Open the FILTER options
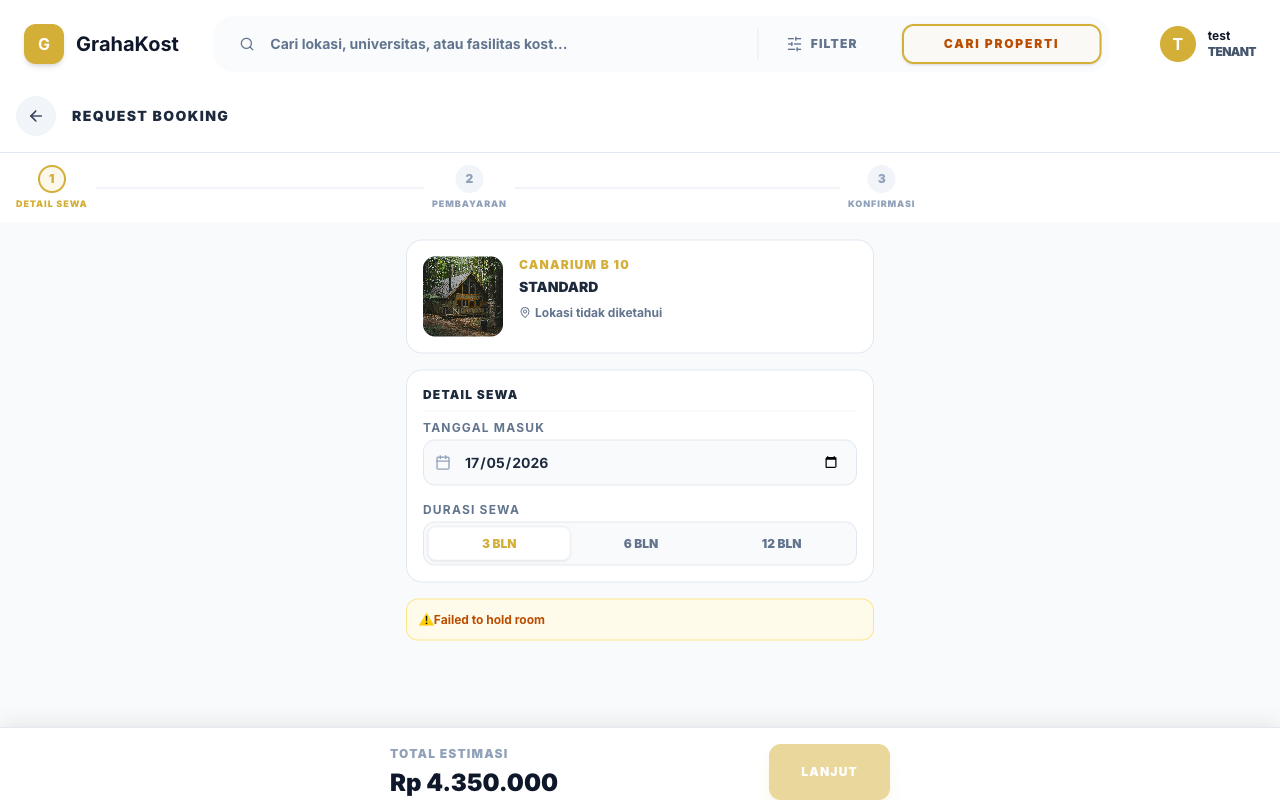The width and height of the screenshot is (1280, 800). coord(822,44)
